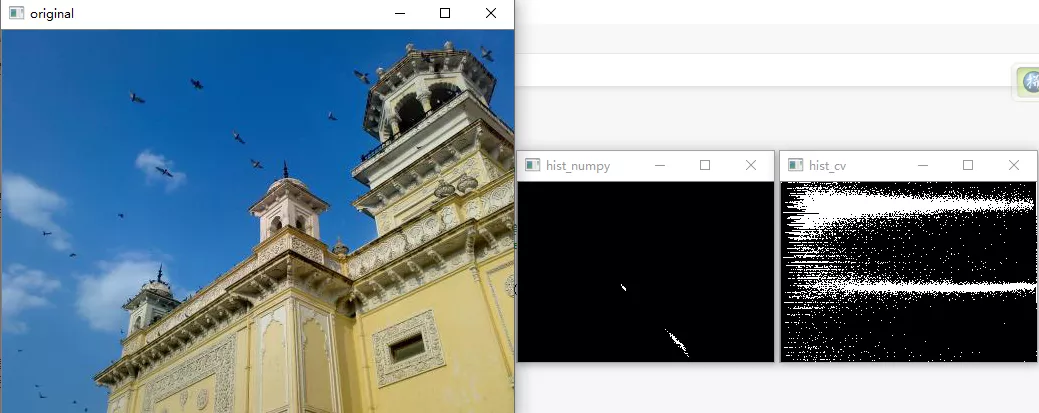
Task: Click the hist_numpy window's title icon
Action: click(x=532, y=165)
